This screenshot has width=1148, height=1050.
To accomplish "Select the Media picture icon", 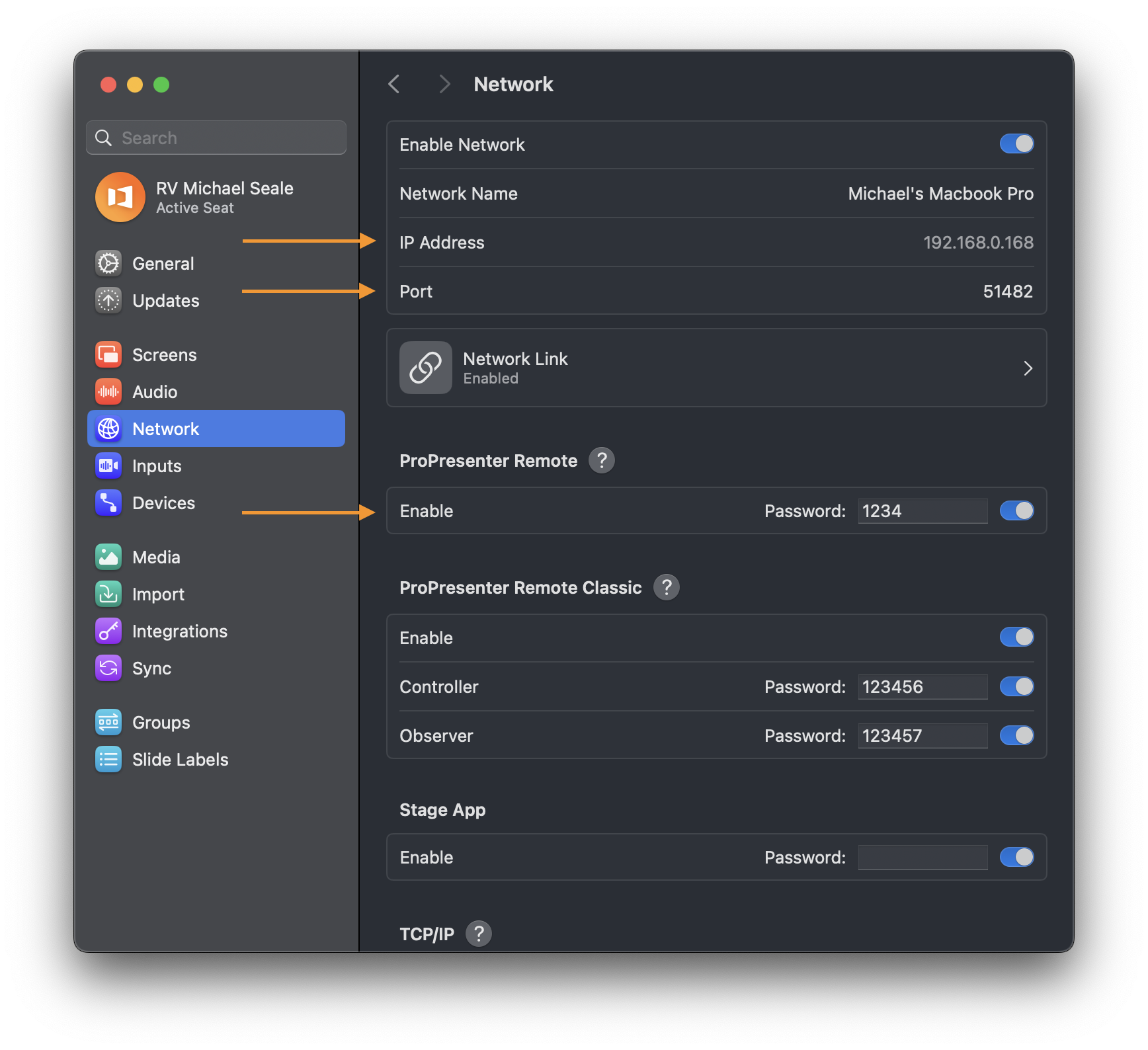I will (x=108, y=557).
